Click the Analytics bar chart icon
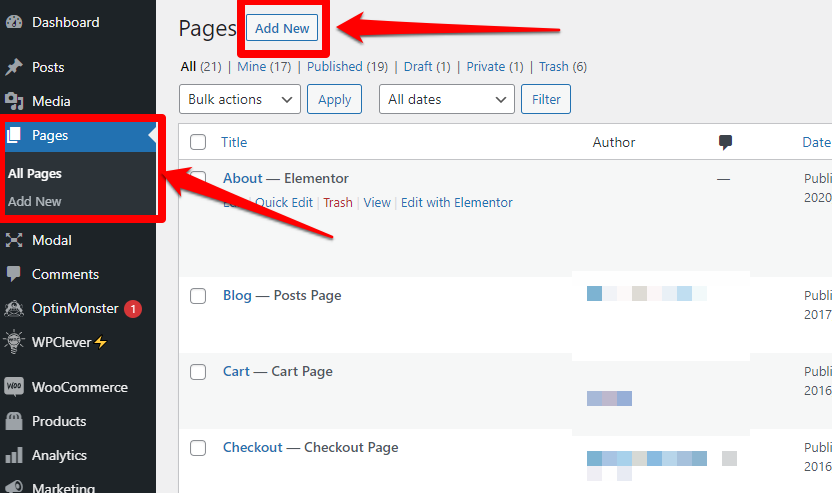The image size is (832, 493). 14,455
